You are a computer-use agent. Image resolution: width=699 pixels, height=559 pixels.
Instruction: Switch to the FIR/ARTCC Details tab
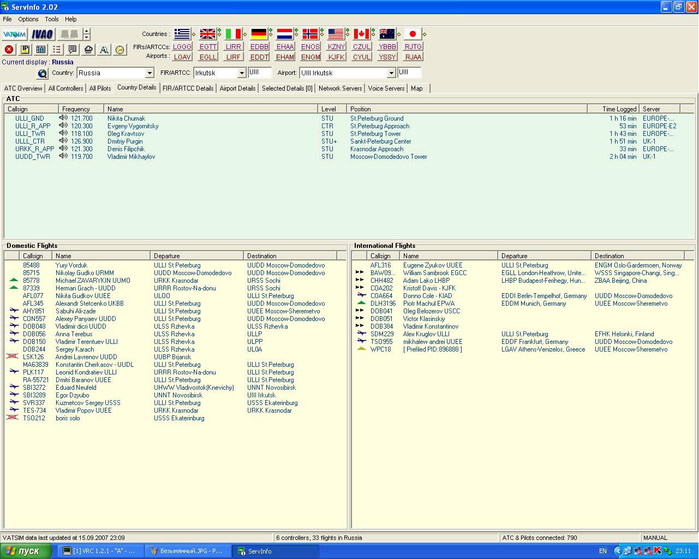tap(188, 88)
